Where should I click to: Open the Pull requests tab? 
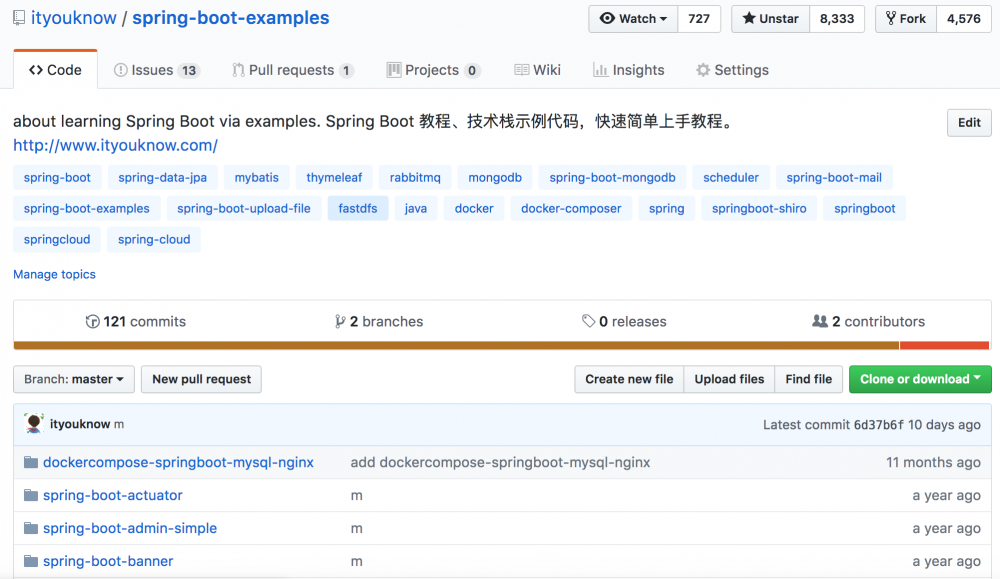click(x=292, y=70)
